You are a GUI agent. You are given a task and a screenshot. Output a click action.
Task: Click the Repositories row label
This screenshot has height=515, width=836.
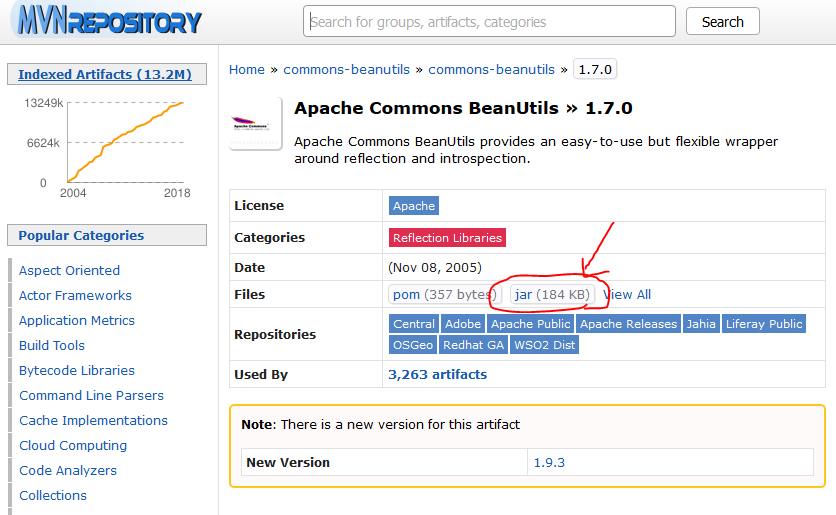tap(275, 334)
